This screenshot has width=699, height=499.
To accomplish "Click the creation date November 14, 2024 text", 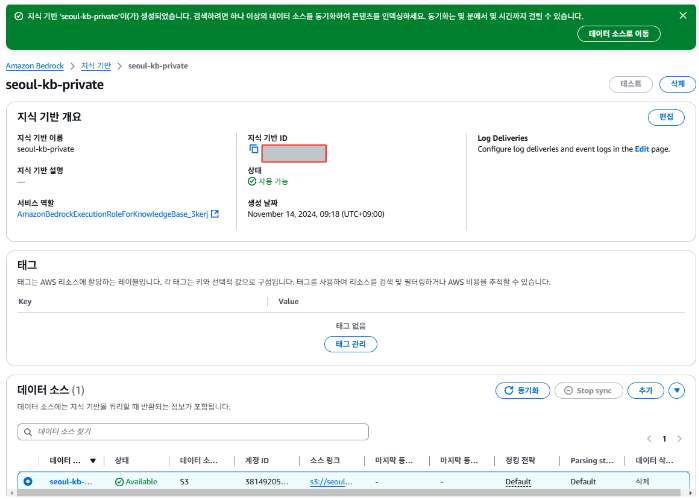I will tap(316, 214).
